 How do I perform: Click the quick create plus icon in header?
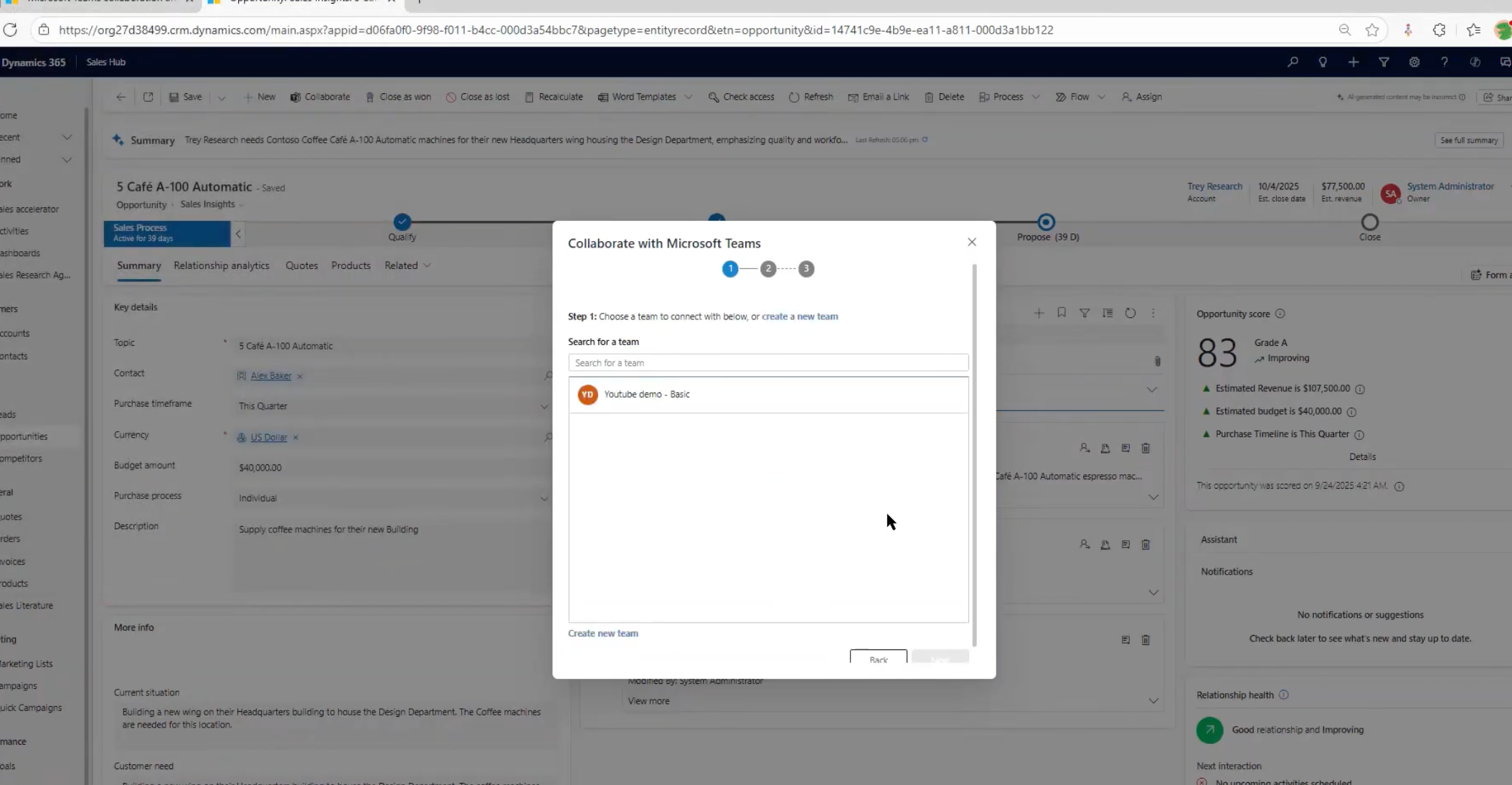pyautogui.click(x=1353, y=62)
